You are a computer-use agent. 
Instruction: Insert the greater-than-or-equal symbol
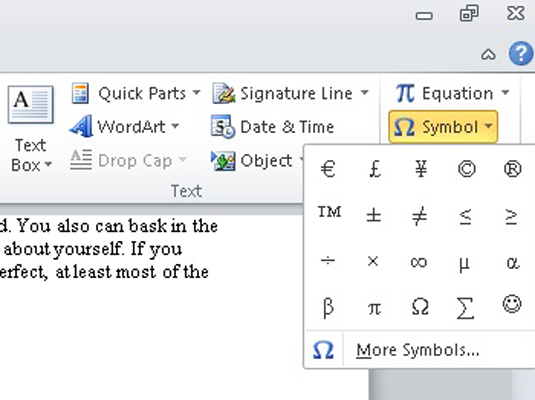click(511, 216)
